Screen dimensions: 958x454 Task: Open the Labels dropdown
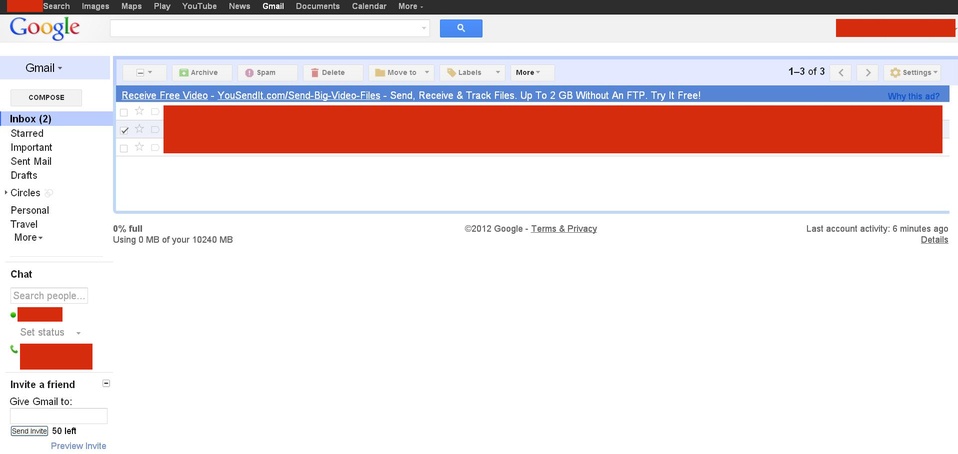click(x=472, y=73)
